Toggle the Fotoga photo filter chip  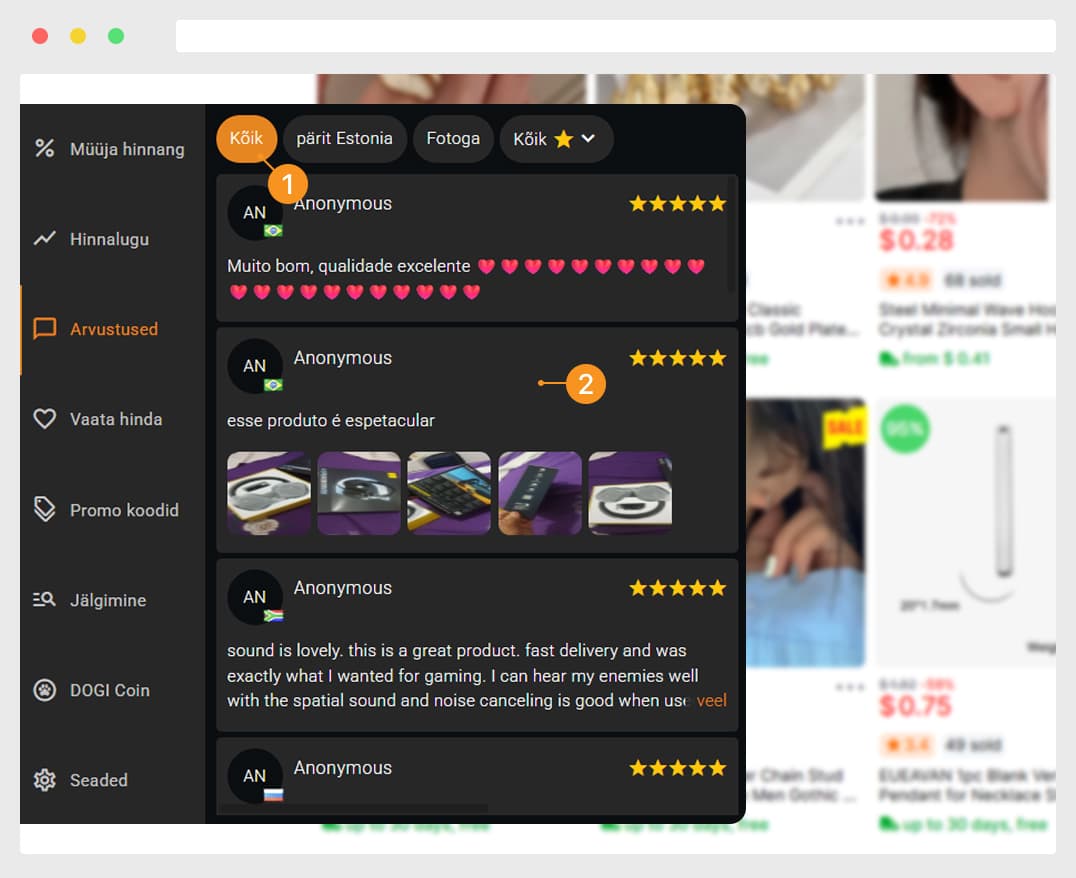453,139
